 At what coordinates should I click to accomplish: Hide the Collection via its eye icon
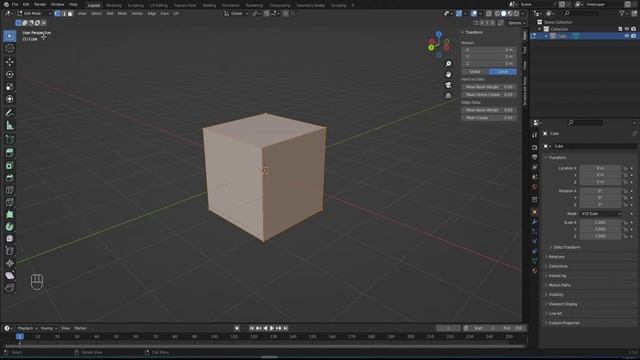tap(627, 29)
